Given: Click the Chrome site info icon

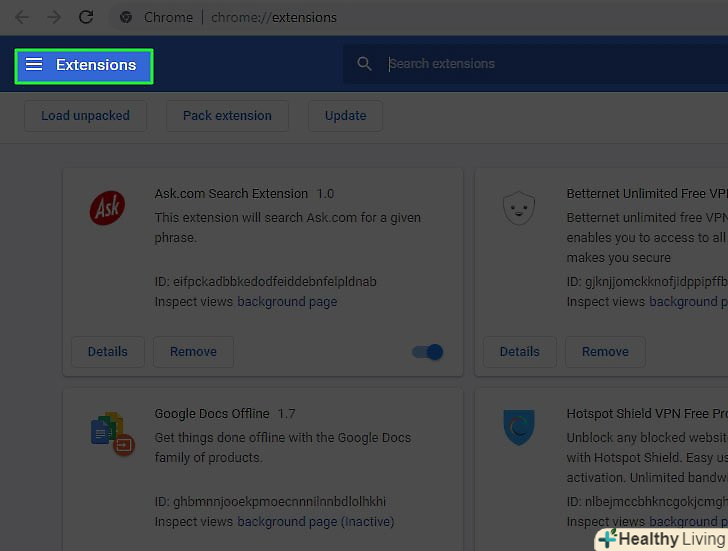Looking at the screenshot, I should 125,18.
